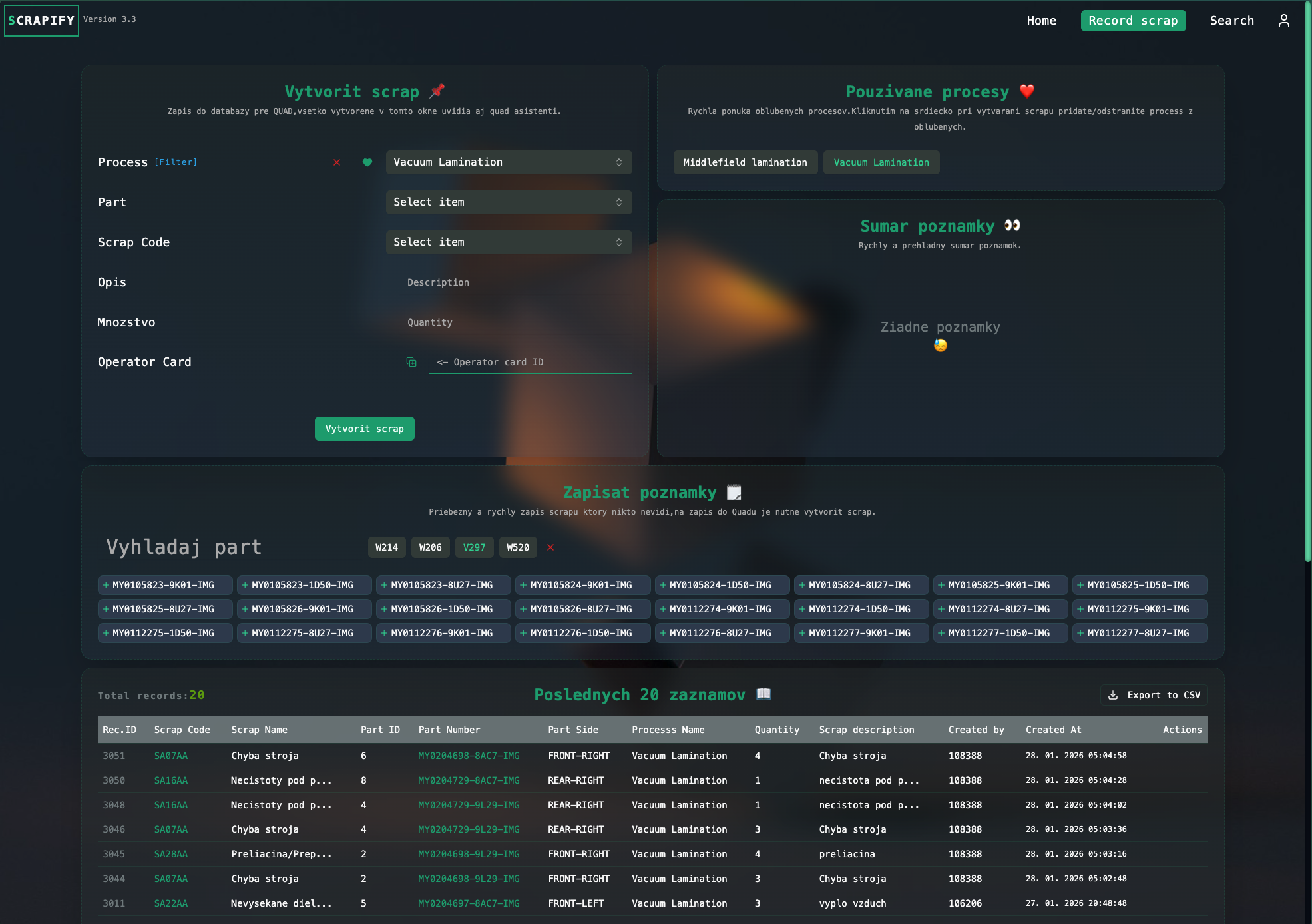
Task: Add part MY0105826-8U27-IMG chip
Action: pyautogui.click(x=583, y=609)
